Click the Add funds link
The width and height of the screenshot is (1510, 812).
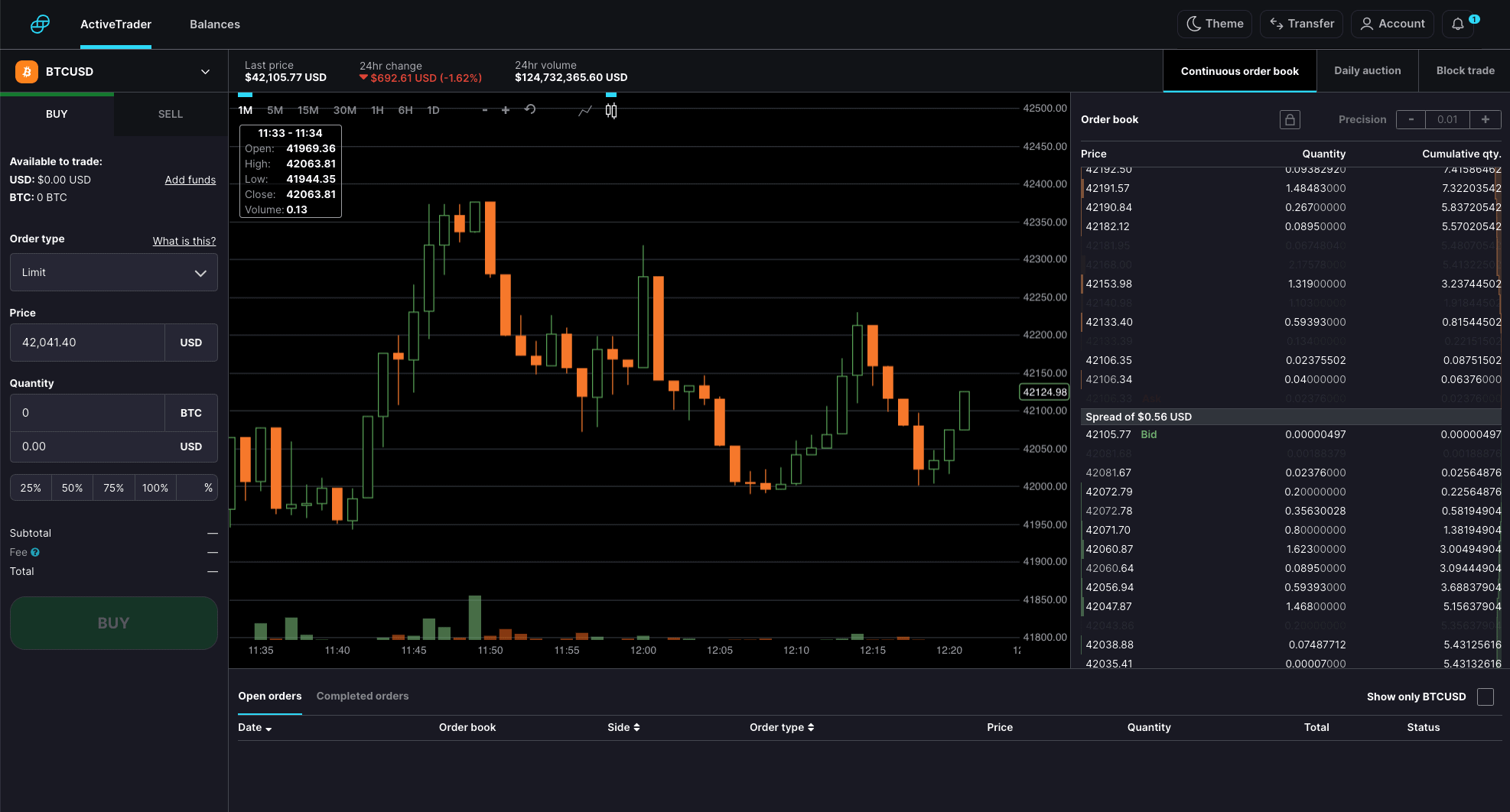pos(190,180)
